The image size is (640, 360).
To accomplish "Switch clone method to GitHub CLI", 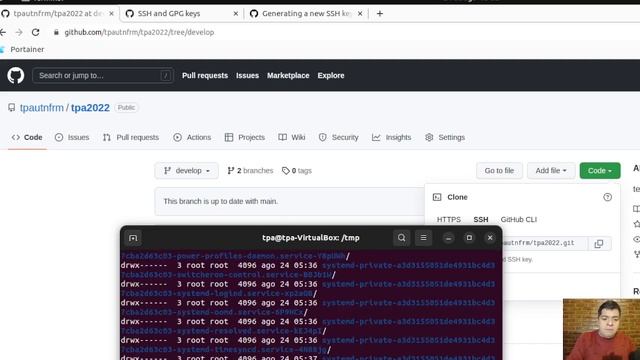I will coord(519,220).
